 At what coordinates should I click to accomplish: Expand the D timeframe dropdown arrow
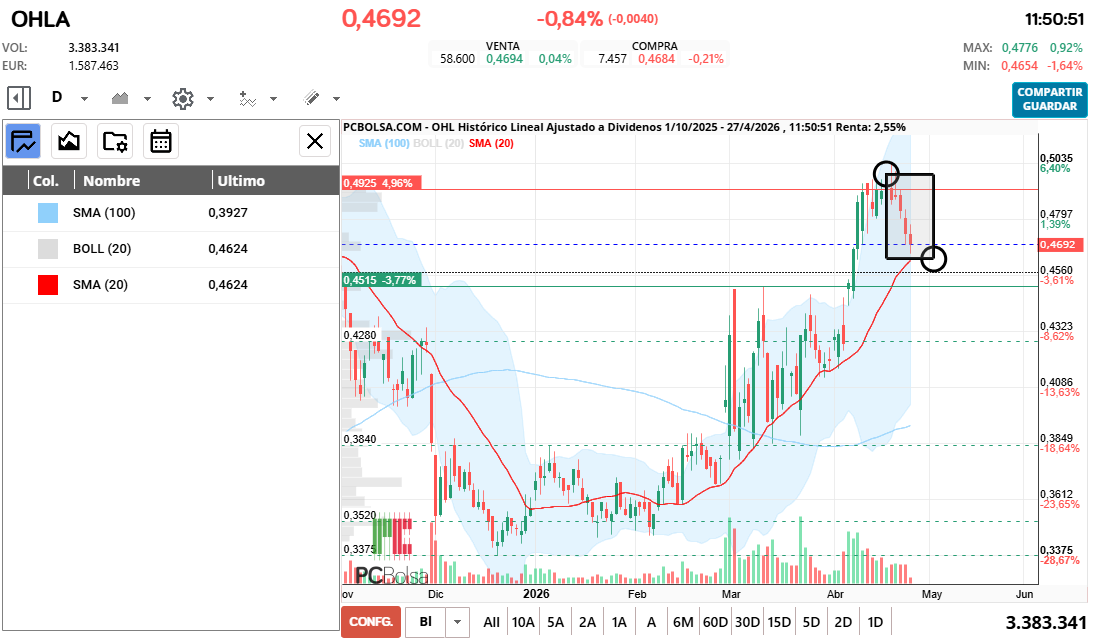[x=85, y=99]
